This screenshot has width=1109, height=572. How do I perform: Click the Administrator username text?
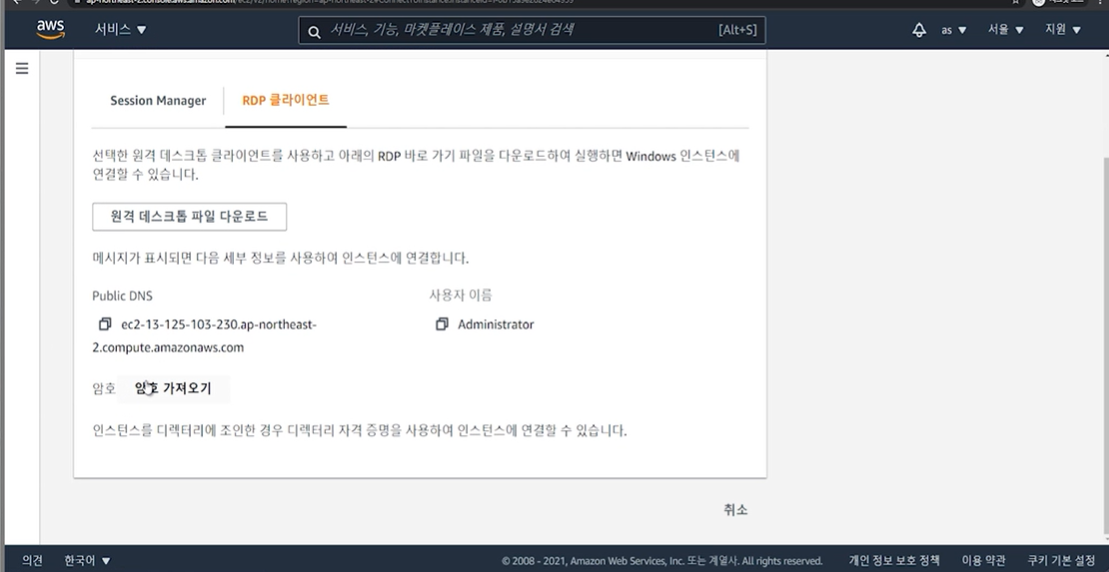click(495, 325)
